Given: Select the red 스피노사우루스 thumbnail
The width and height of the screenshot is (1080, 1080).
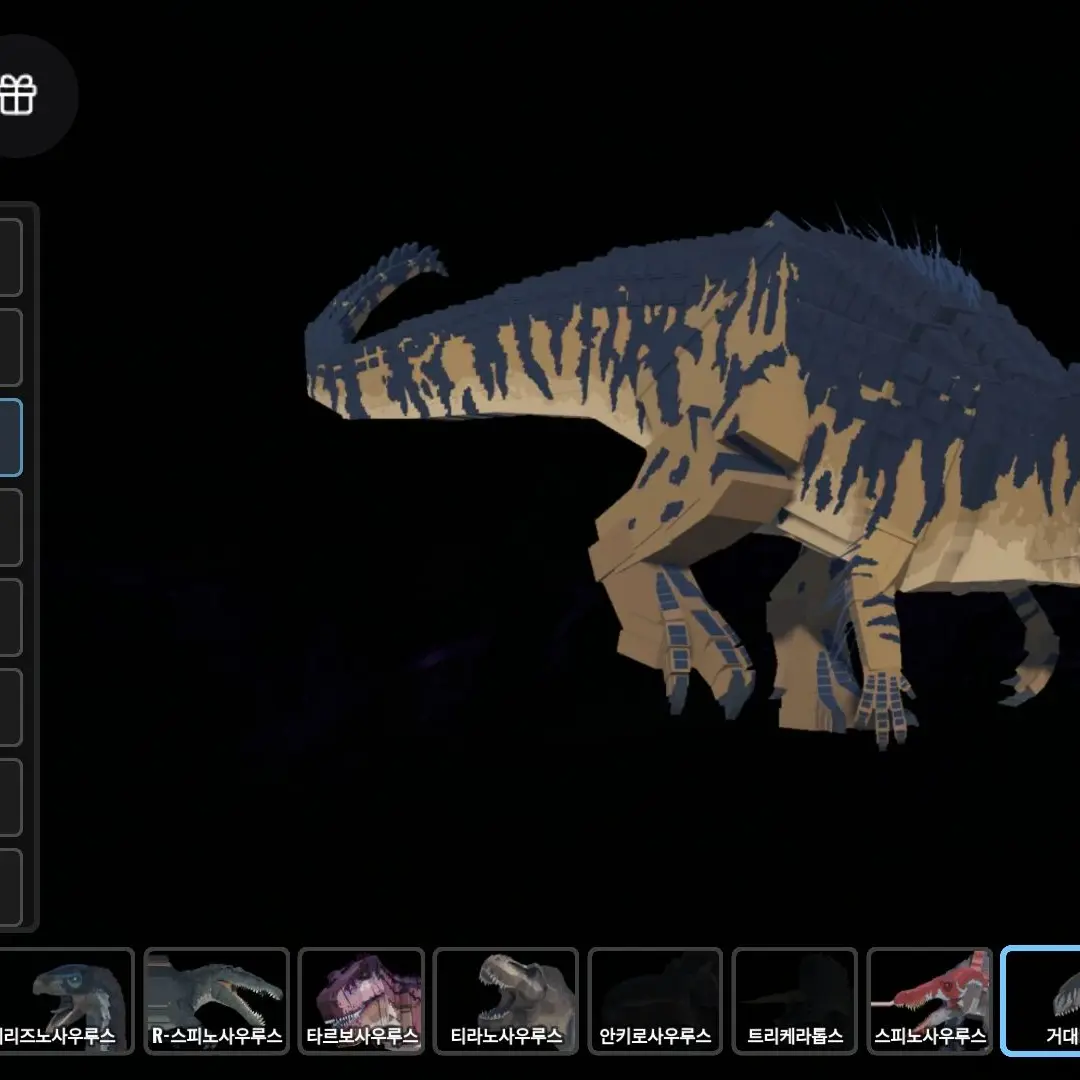Looking at the screenshot, I should (x=930, y=1000).
